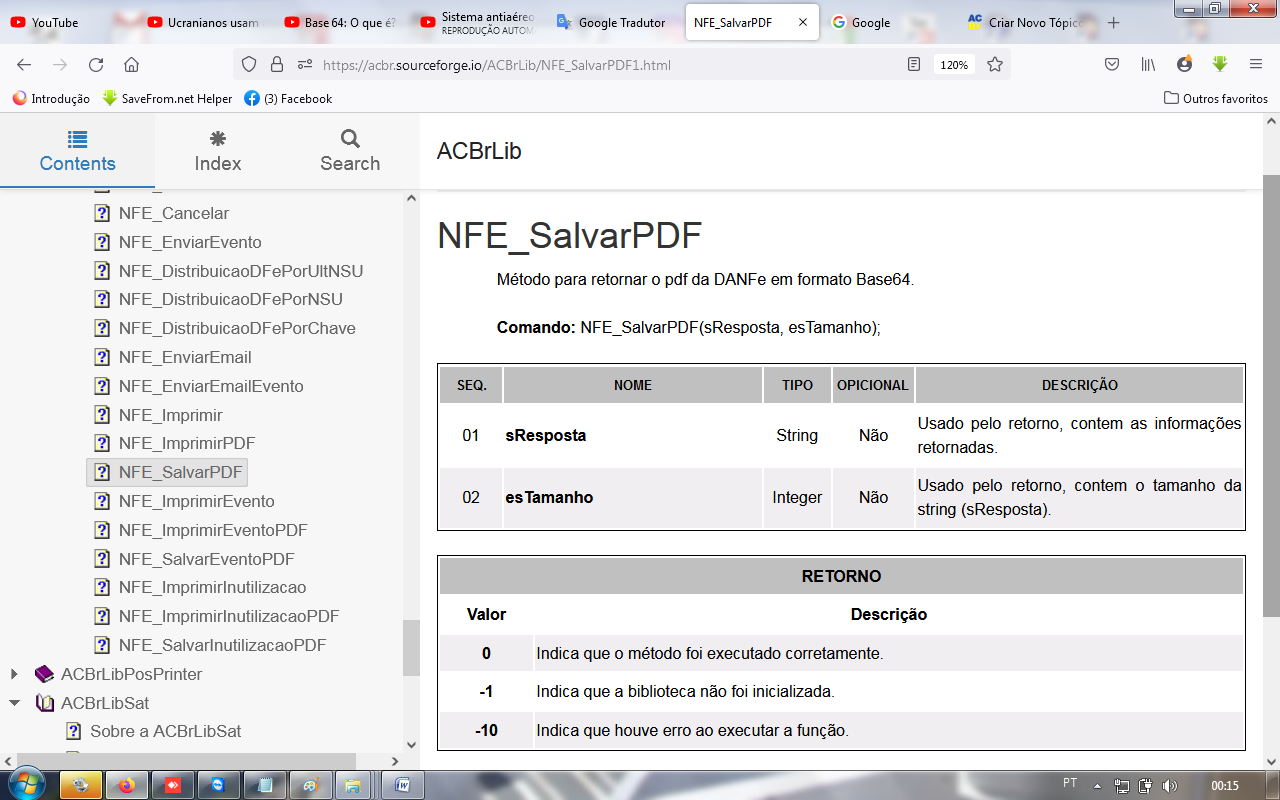1280x800 pixels.
Task: Switch to the Sistema antiaéreo tab
Action: (x=478, y=22)
